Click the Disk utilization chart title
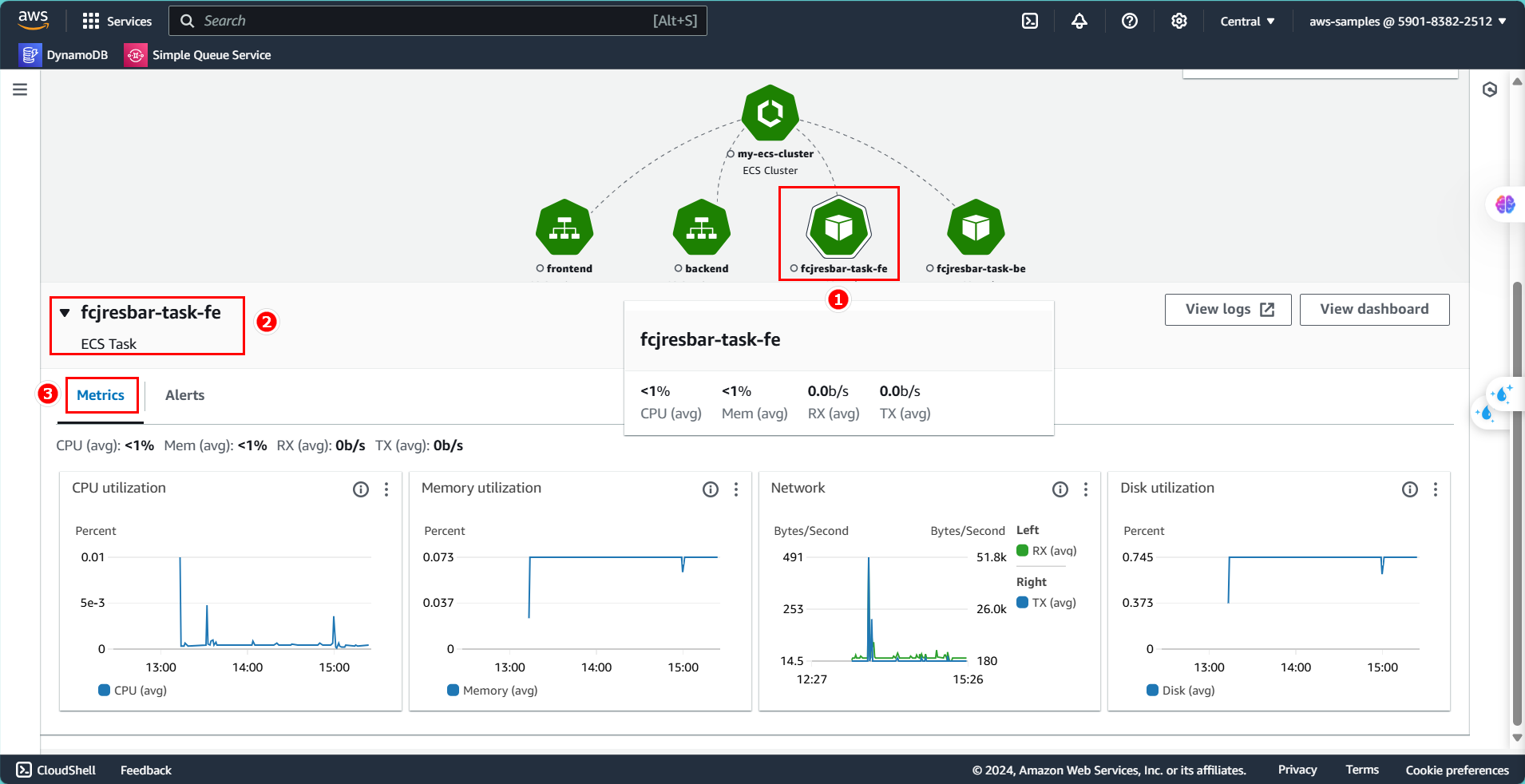 pyautogui.click(x=1167, y=488)
